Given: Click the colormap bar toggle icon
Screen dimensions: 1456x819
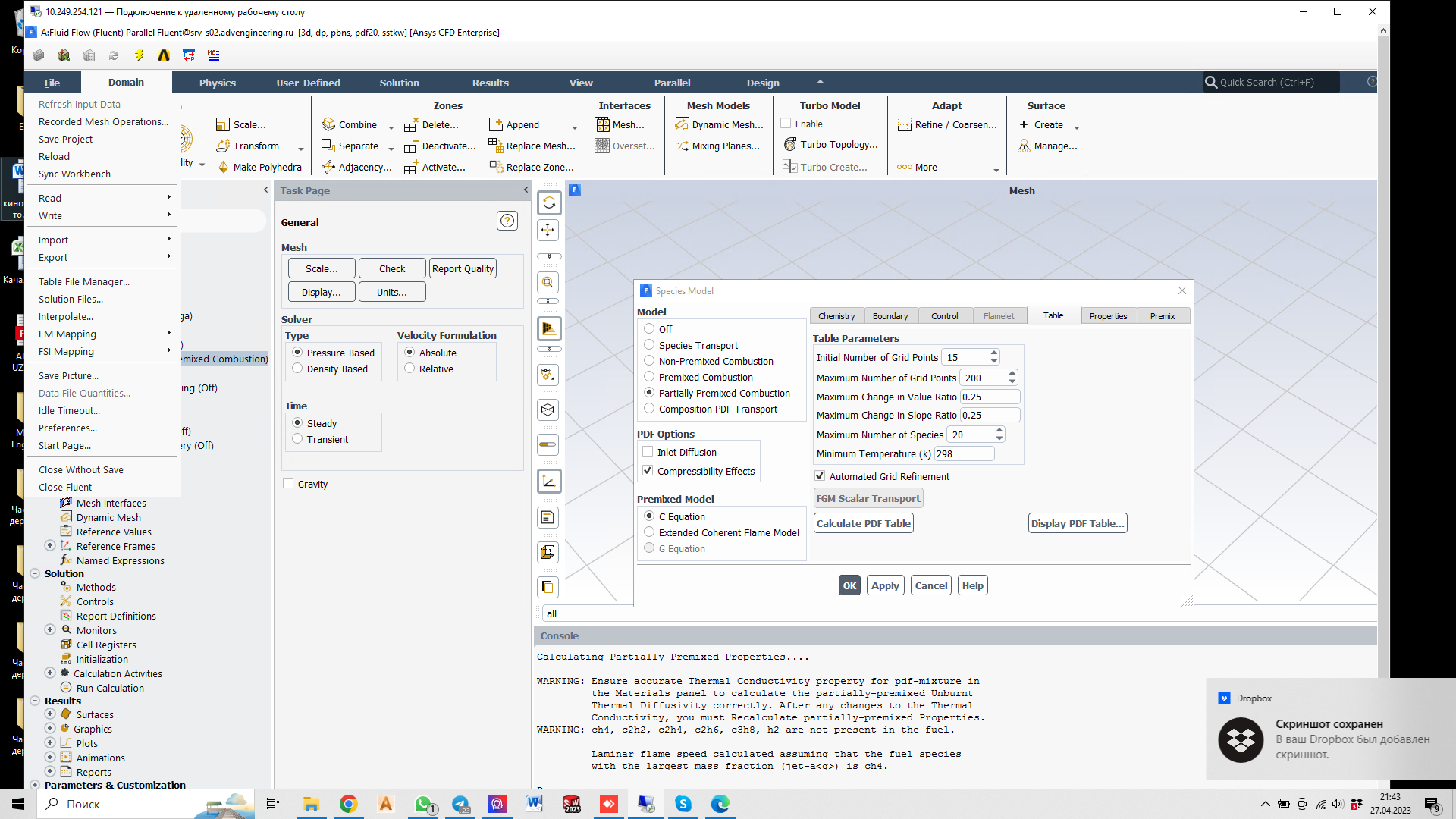Looking at the screenshot, I should (548, 444).
